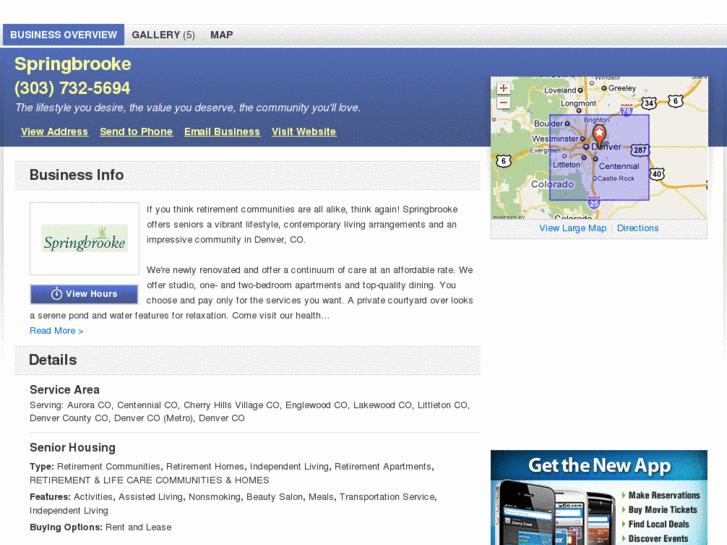
Task: Click Make Reservations in the app ad
Action: tap(663, 495)
